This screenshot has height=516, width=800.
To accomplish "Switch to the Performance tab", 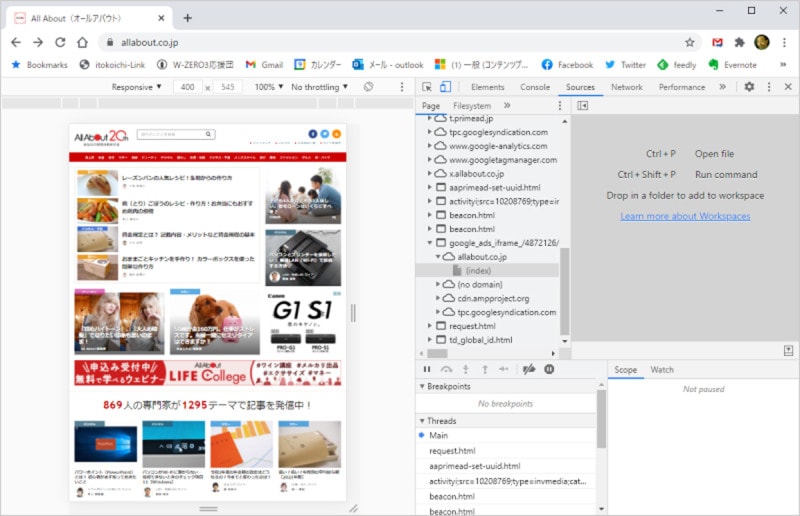I will click(x=682, y=87).
